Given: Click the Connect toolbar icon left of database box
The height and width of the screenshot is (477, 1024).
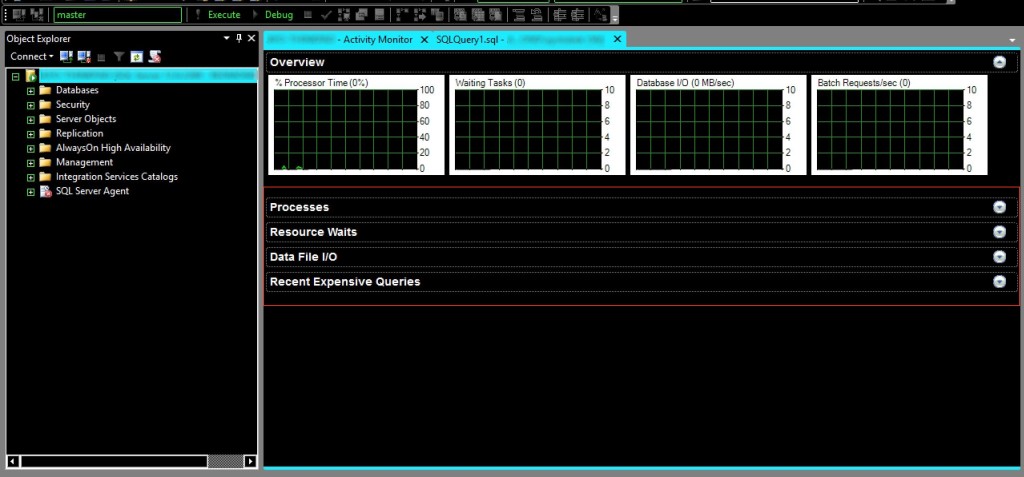Looking at the screenshot, I should coord(20,14).
